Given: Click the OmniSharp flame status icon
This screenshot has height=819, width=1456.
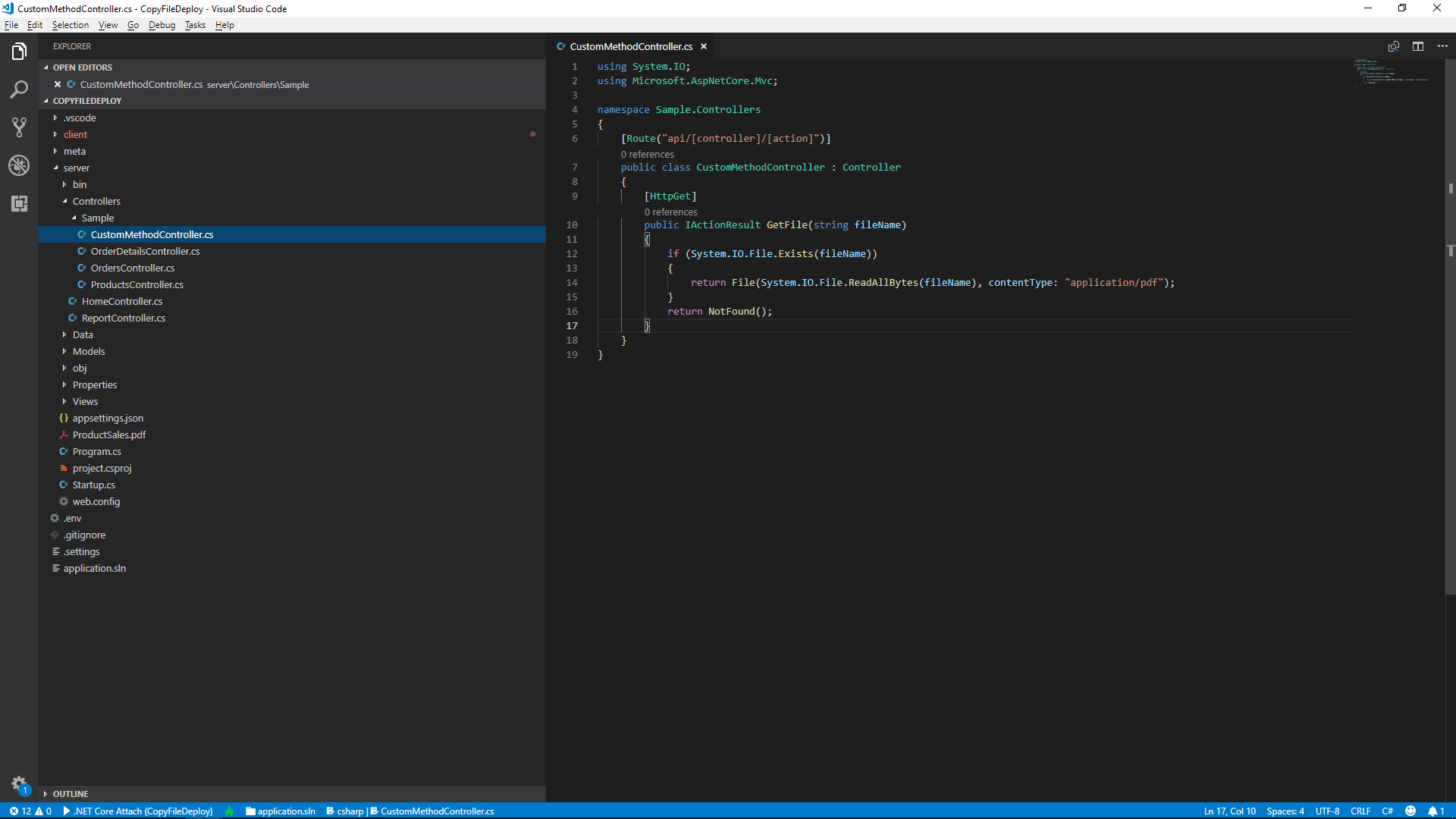Looking at the screenshot, I should 229,811.
